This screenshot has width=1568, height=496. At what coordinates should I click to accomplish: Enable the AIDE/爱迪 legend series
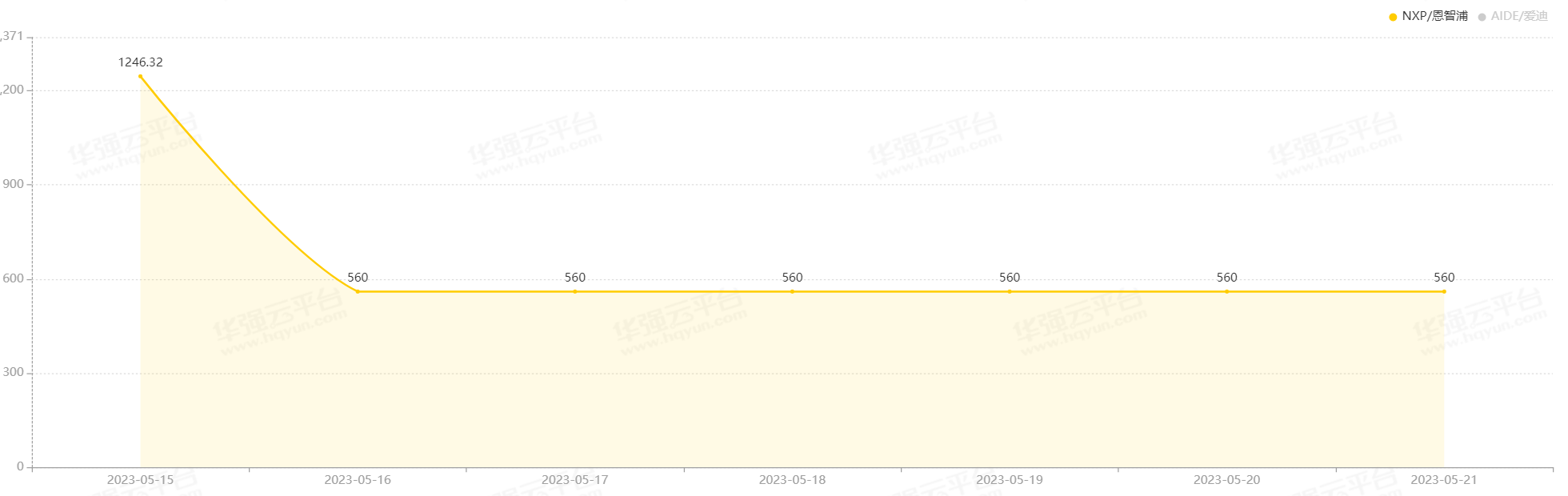(x=1513, y=16)
